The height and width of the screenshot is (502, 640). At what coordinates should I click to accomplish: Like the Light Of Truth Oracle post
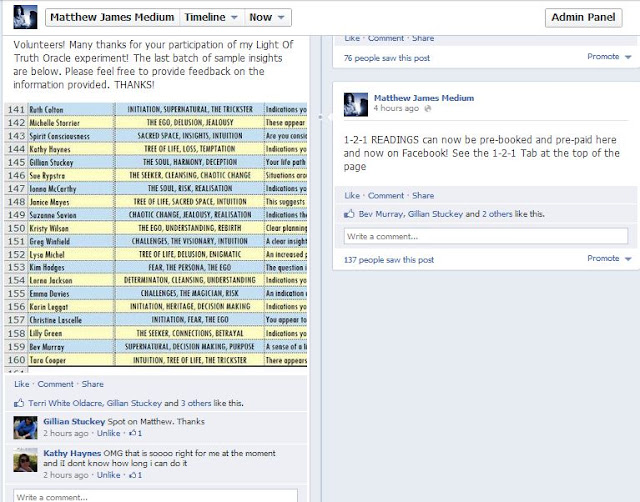point(22,384)
